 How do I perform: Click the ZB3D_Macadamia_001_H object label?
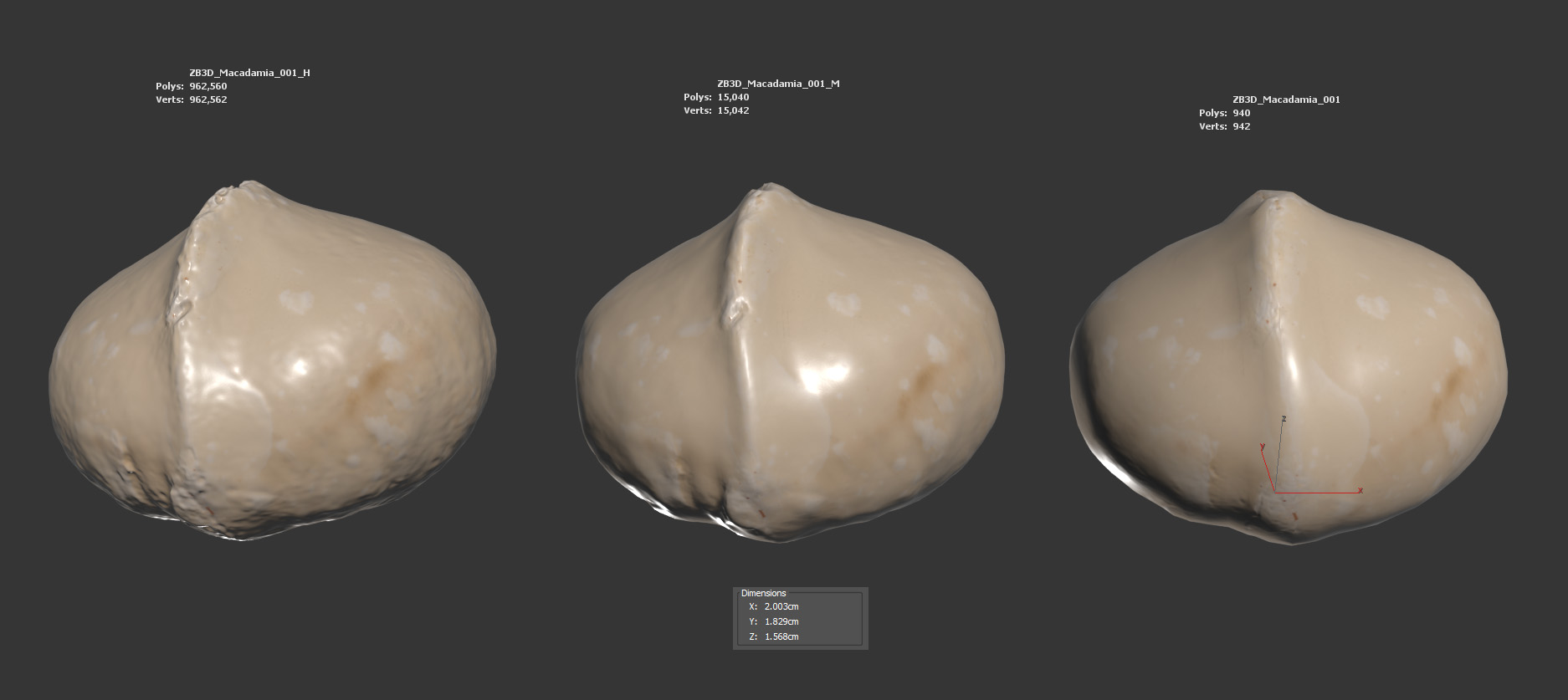249,73
